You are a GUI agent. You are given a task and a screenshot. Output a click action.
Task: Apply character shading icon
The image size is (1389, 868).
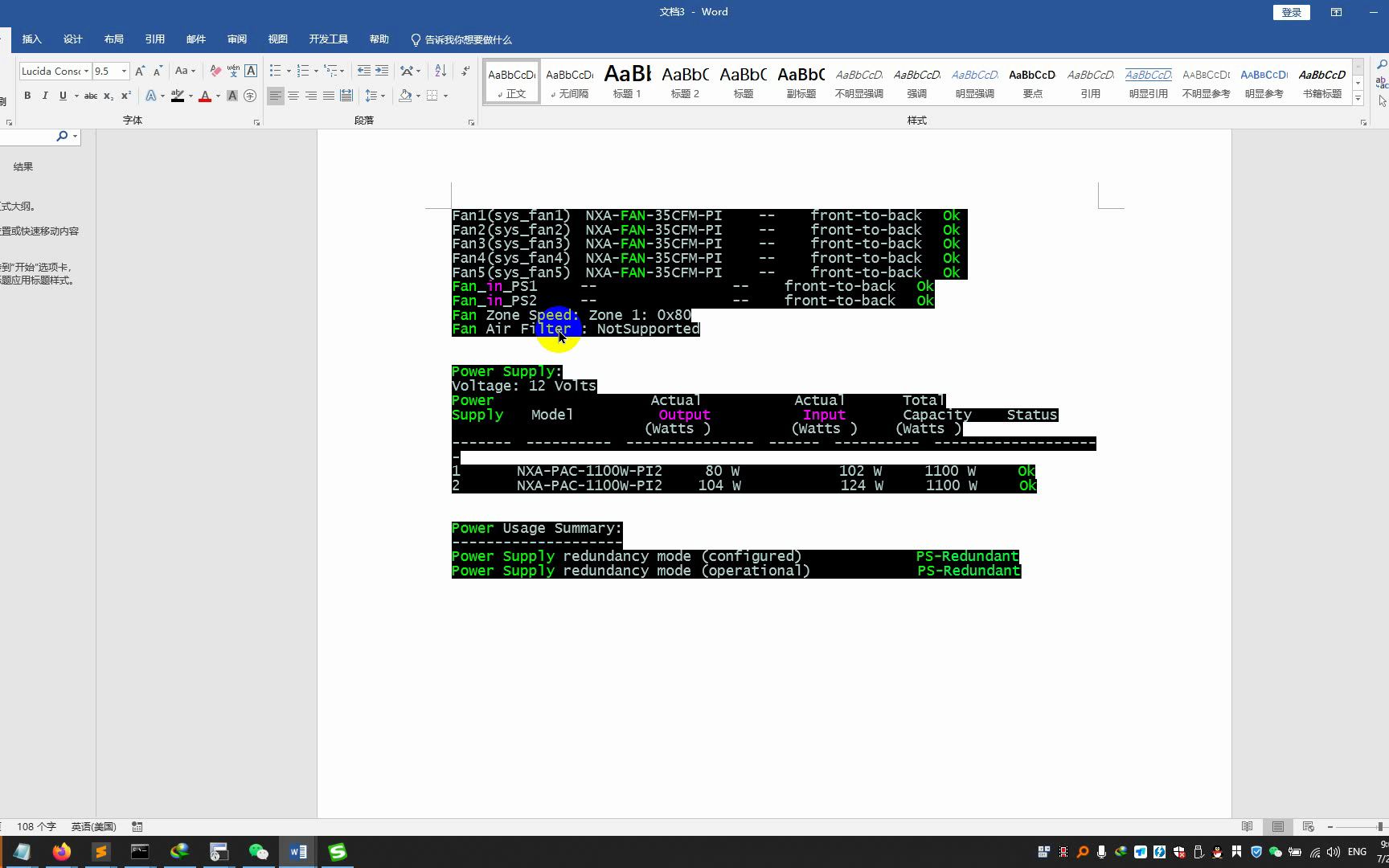point(232,96)
